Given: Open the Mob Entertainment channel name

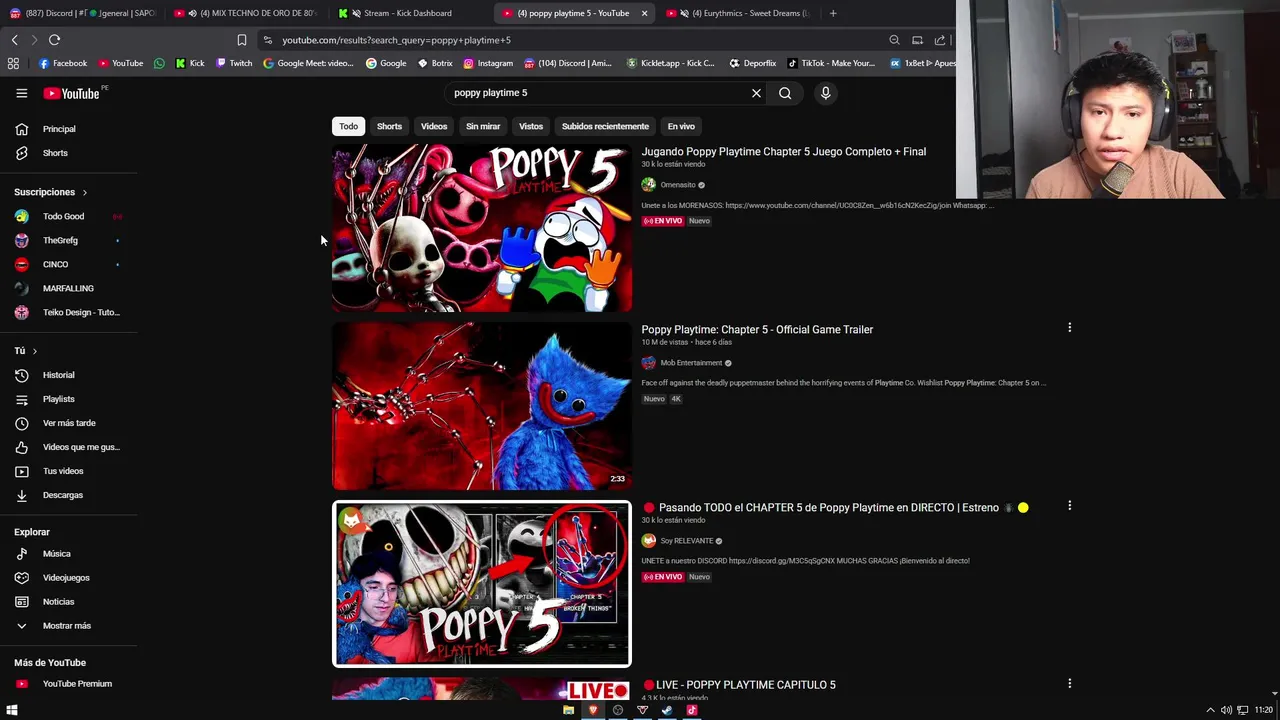Looking at the screenshot, I should (691, 363).
